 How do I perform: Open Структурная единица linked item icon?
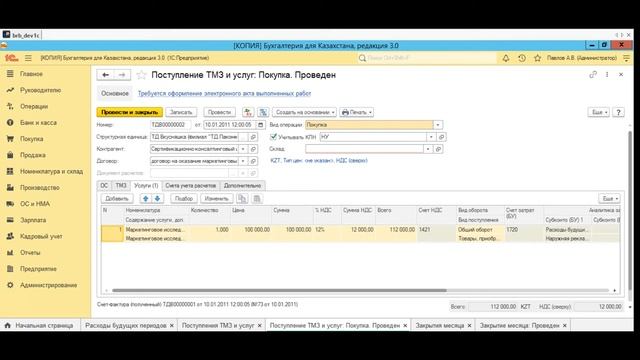253,137
